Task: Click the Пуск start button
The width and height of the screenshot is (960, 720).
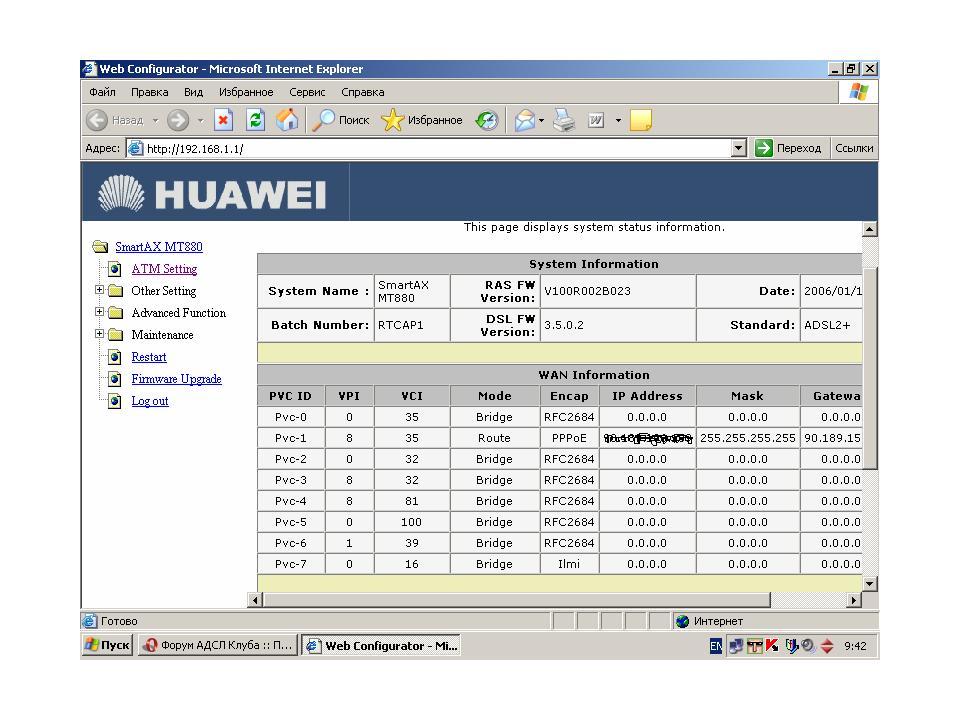Action: coord(108,645)
